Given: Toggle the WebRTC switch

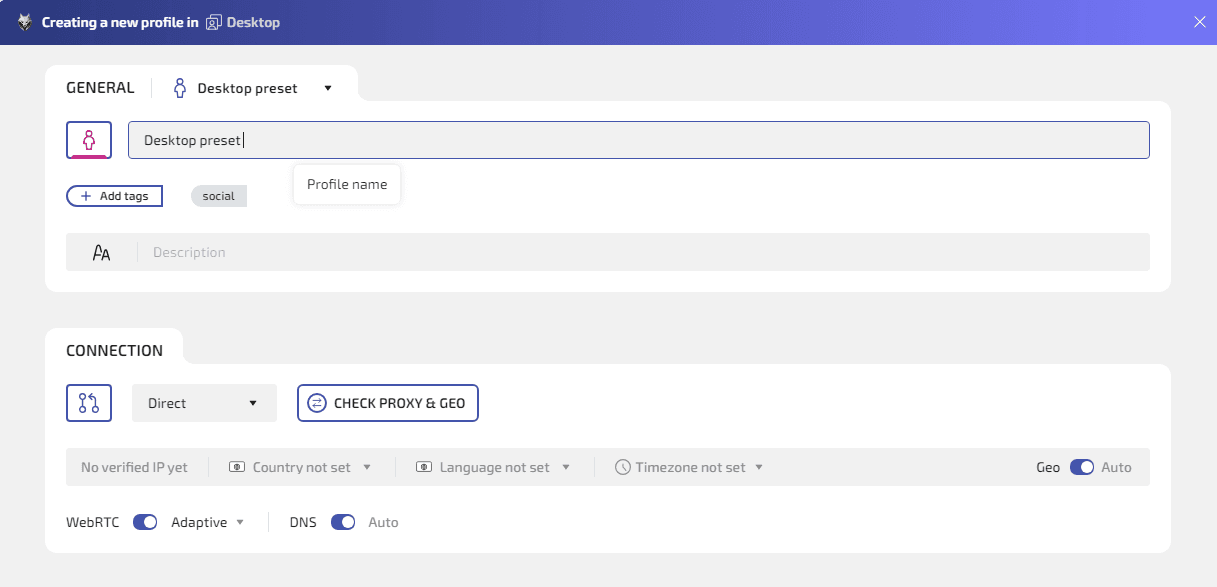Looking at the screenshot, I should 145,522.
